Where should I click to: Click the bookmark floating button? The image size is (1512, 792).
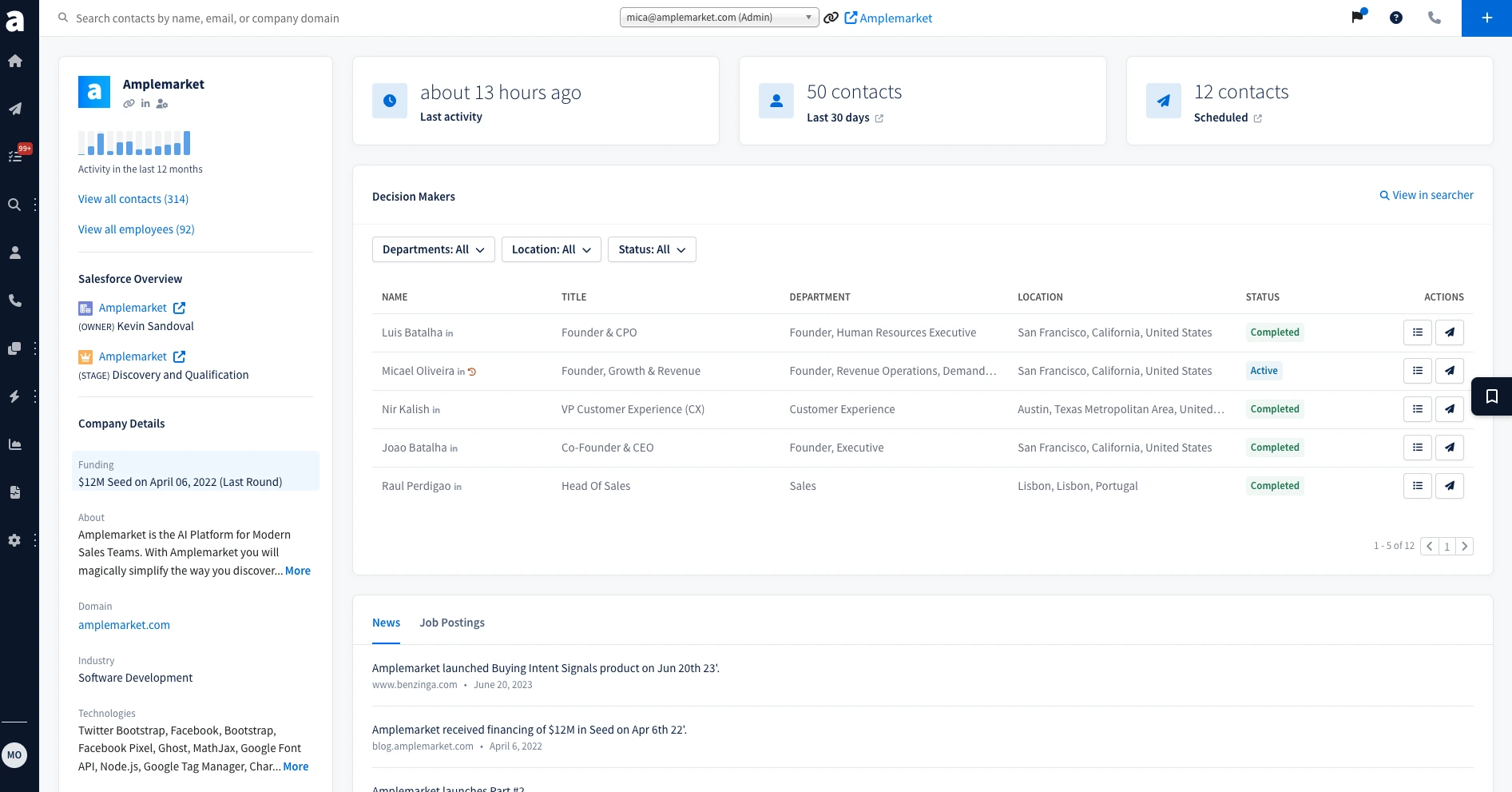[1491, 396]
